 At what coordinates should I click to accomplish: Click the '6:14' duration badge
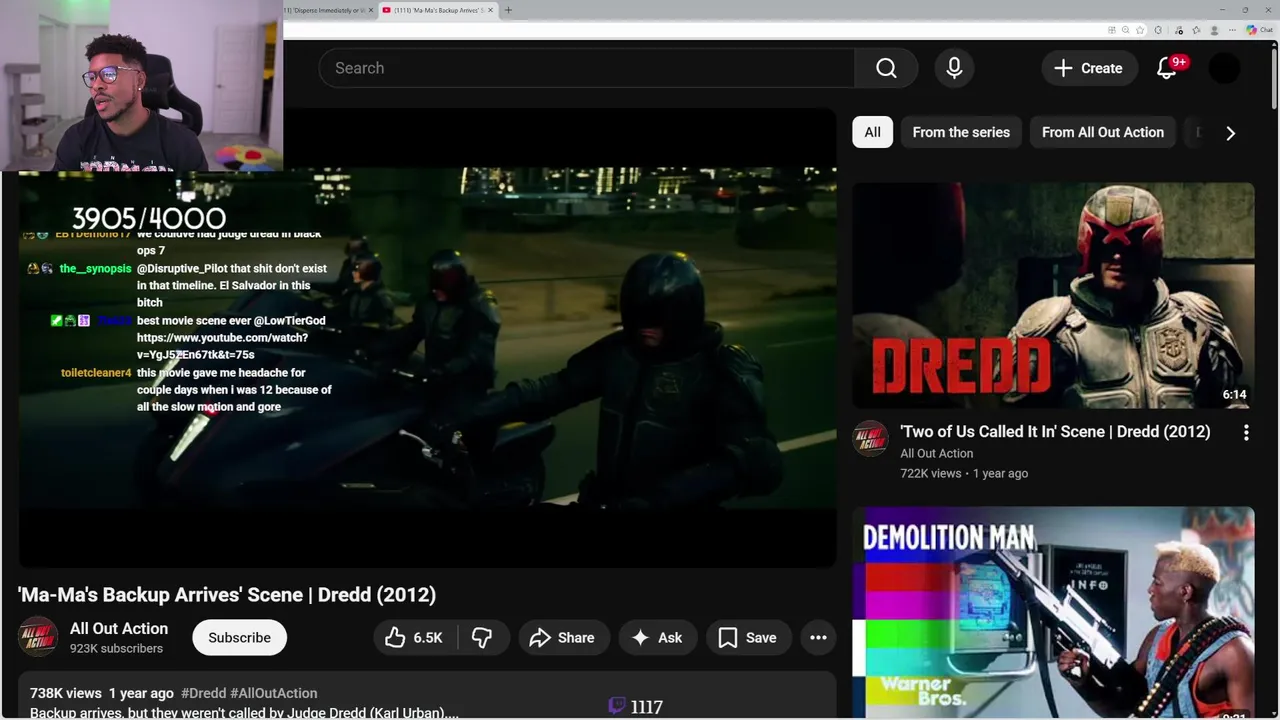coord(1234,395)
